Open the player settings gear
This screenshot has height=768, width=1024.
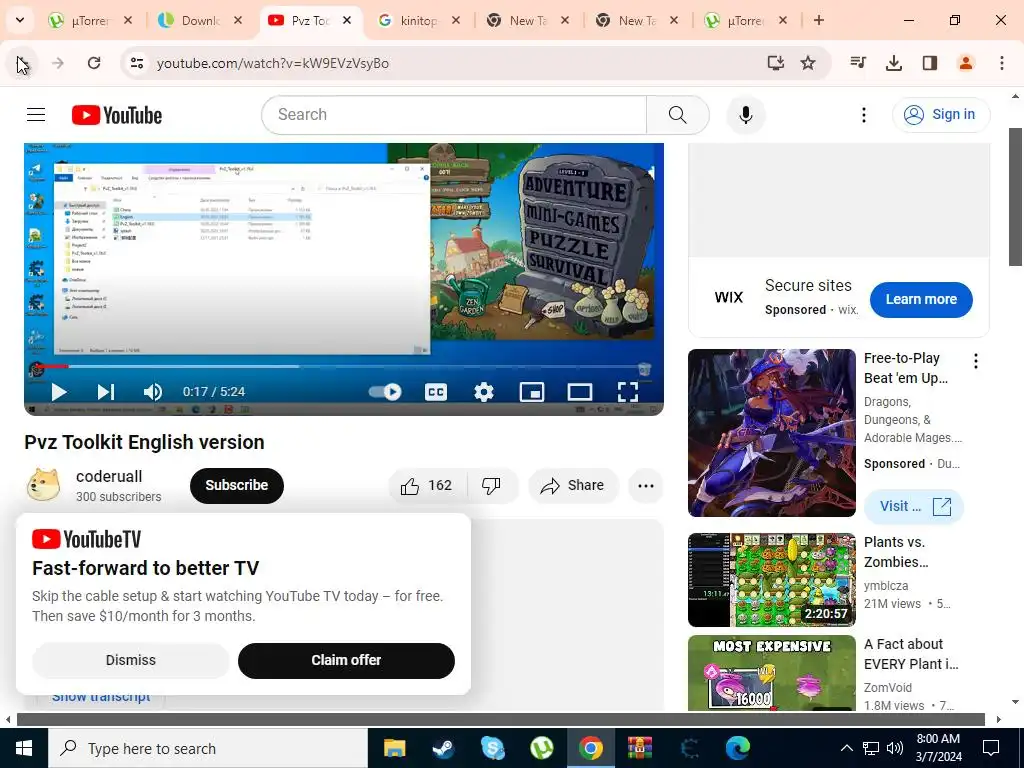(484, 392)
